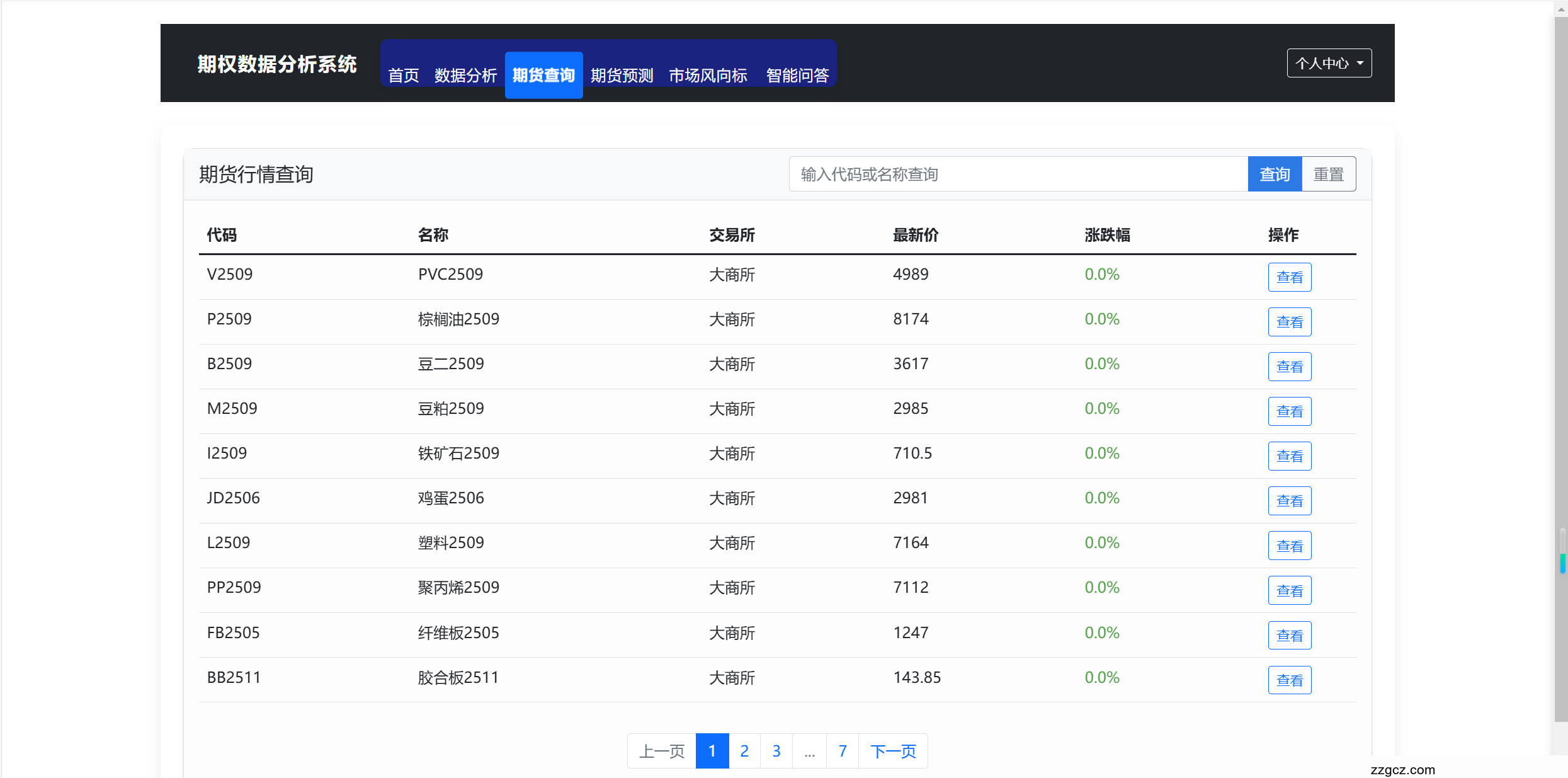Open 铁矿石2509 details via 查看
1568x778 pixels.
click(x=1289, y=455)
